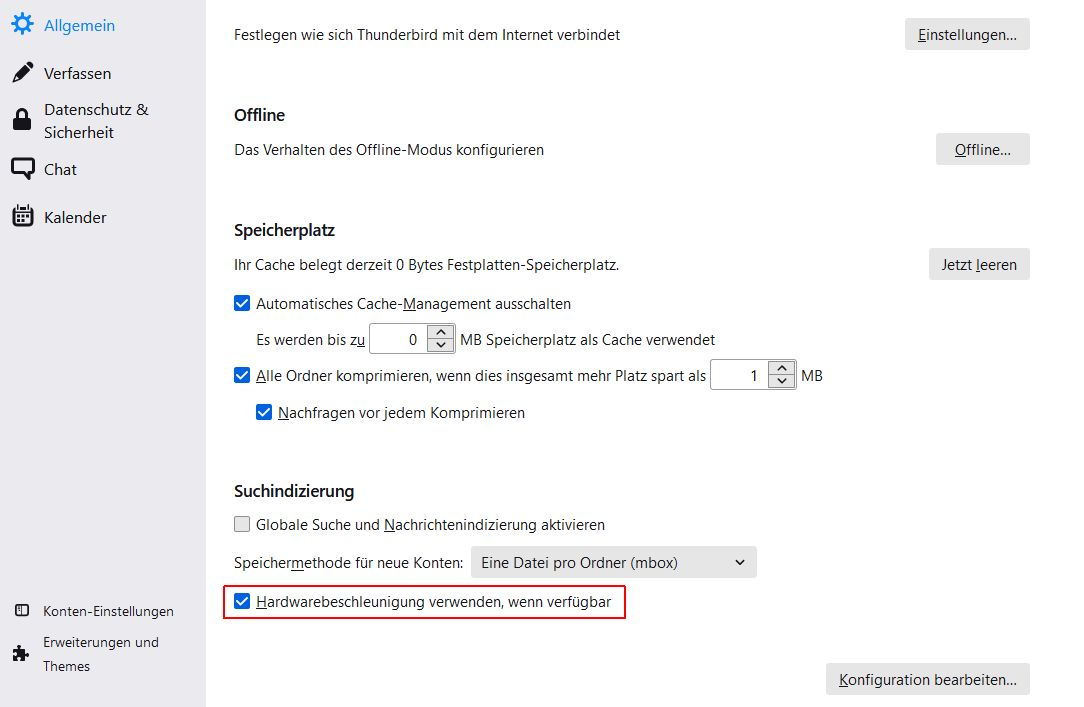Increase the cache size MB spinner
This screenshot has height=707, width=1084.
tap(440, 333)
